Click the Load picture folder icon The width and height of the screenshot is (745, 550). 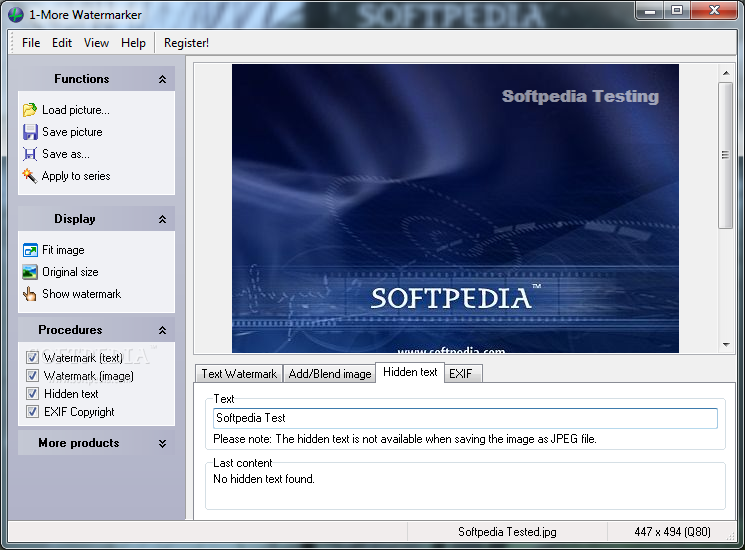pyautogui.click(x=29, y=110)
